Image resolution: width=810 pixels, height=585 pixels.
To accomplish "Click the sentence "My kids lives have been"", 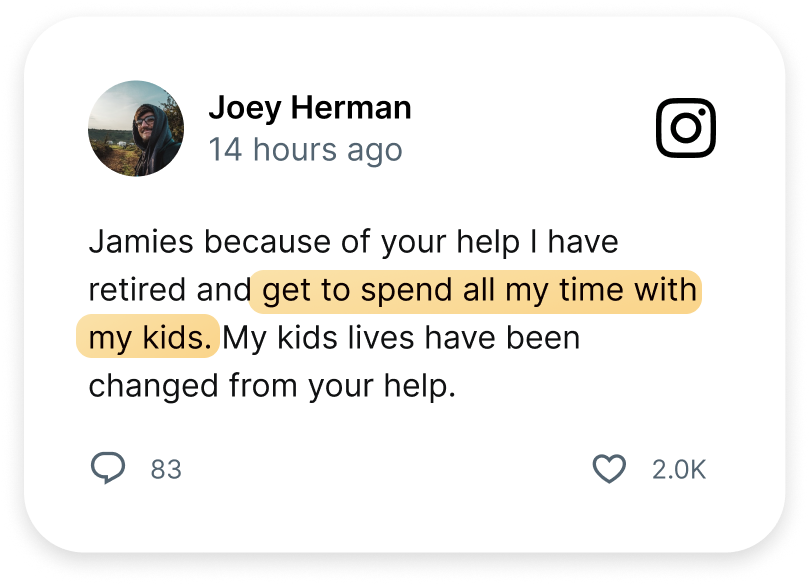I will pos(401,338).
